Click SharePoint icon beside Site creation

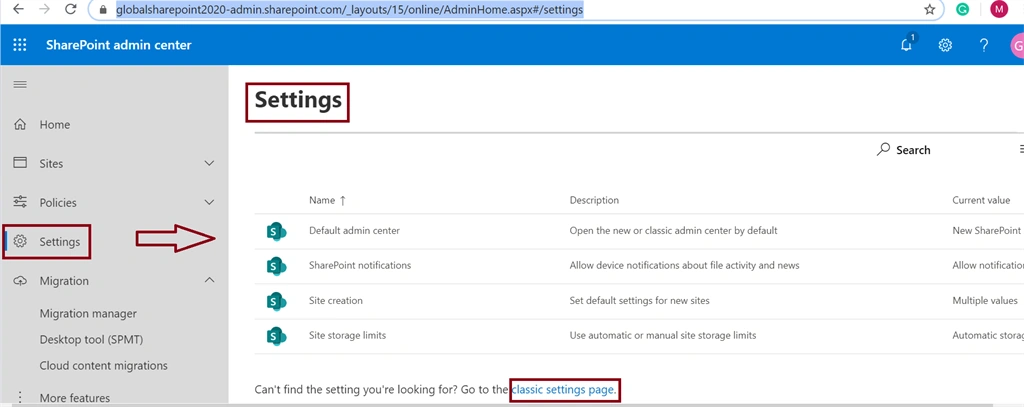click(276, 301)
